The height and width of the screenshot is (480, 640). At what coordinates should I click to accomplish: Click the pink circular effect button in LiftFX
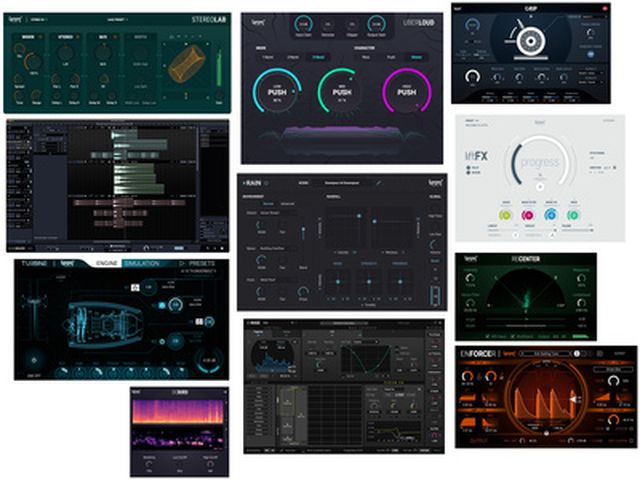click(x=527, y=215)
